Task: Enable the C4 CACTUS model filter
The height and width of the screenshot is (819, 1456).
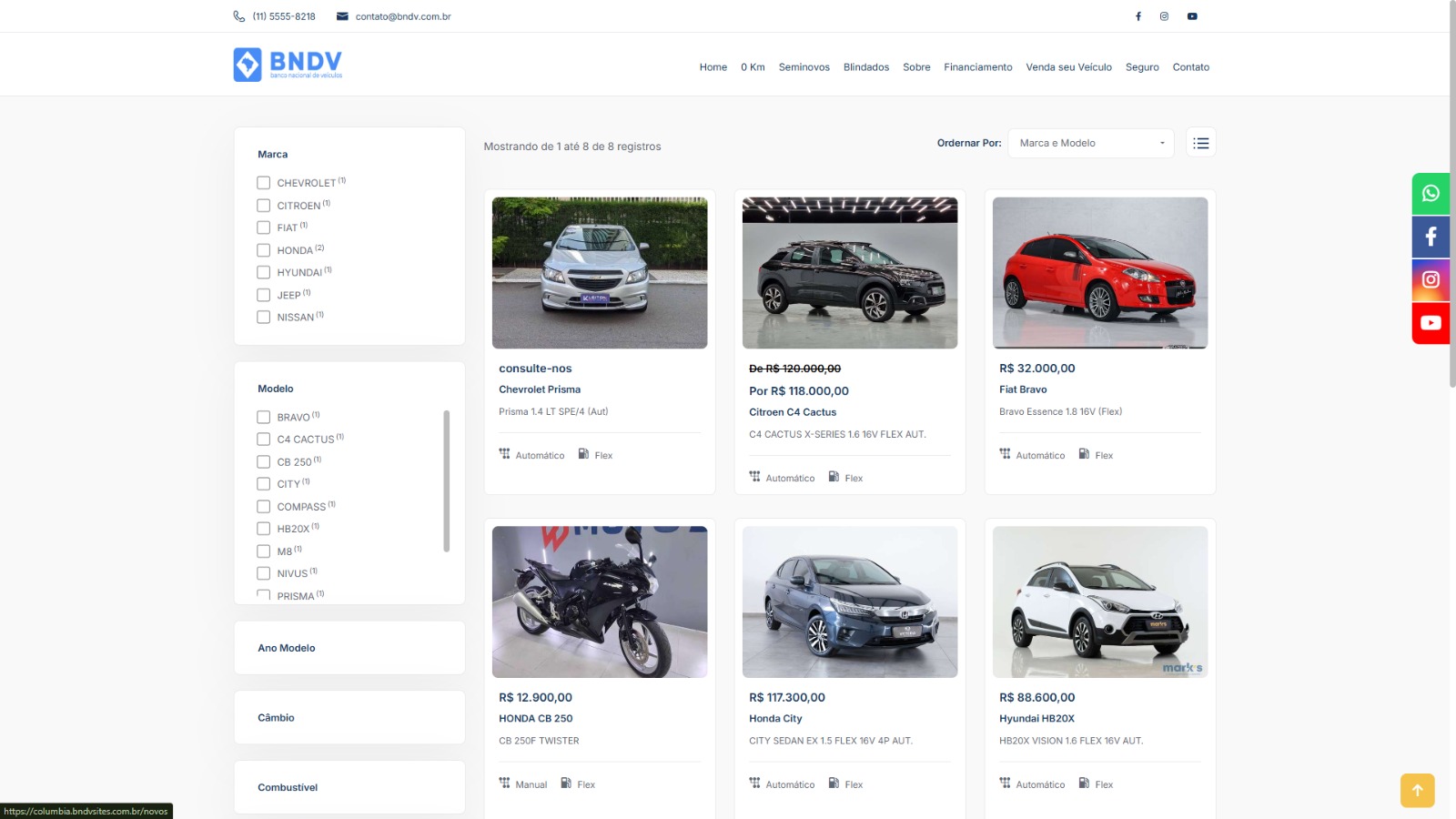Action: tap(264, 440)
